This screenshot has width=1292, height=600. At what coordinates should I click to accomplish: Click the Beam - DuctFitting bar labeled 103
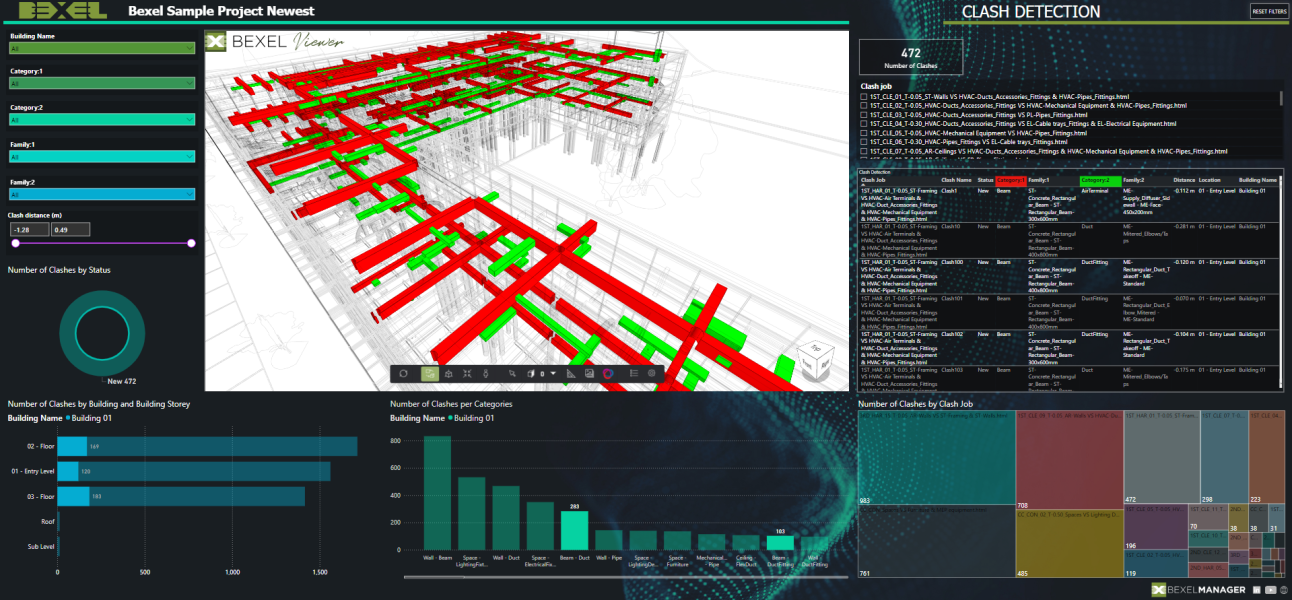(x=780, y=545)
